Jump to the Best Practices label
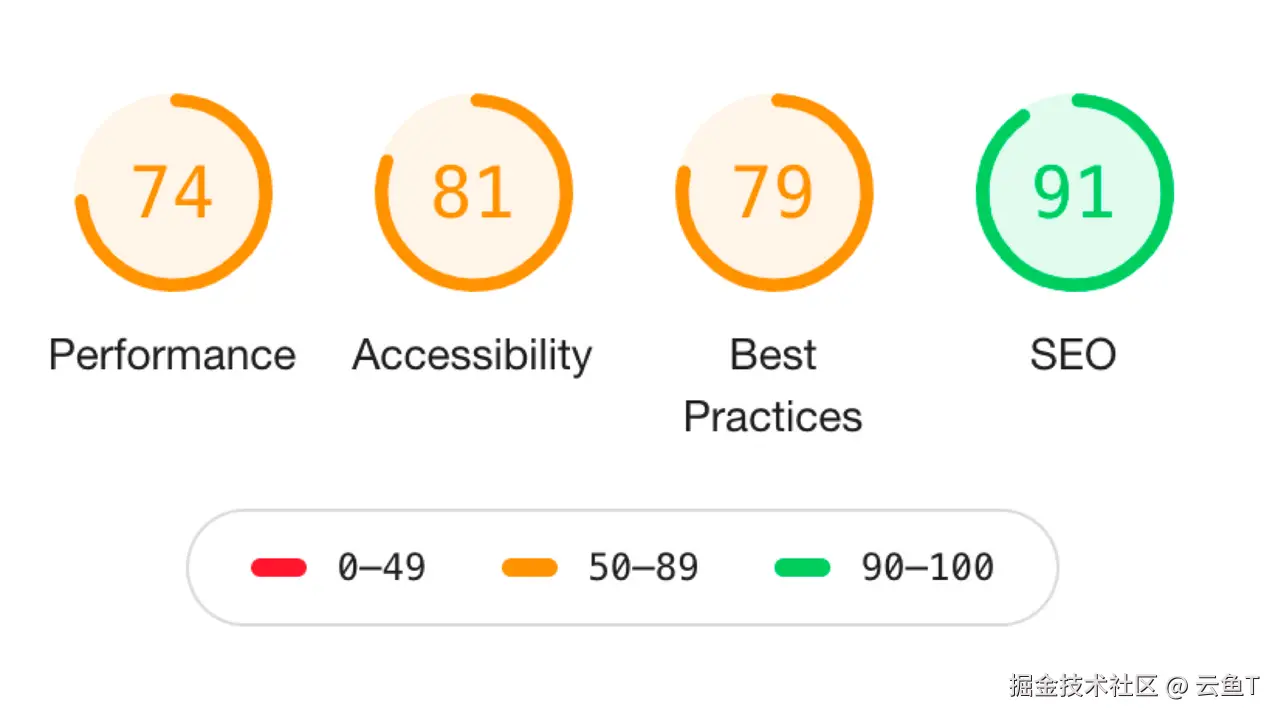This screenshot has height=720, width=1280. point(773,386)
